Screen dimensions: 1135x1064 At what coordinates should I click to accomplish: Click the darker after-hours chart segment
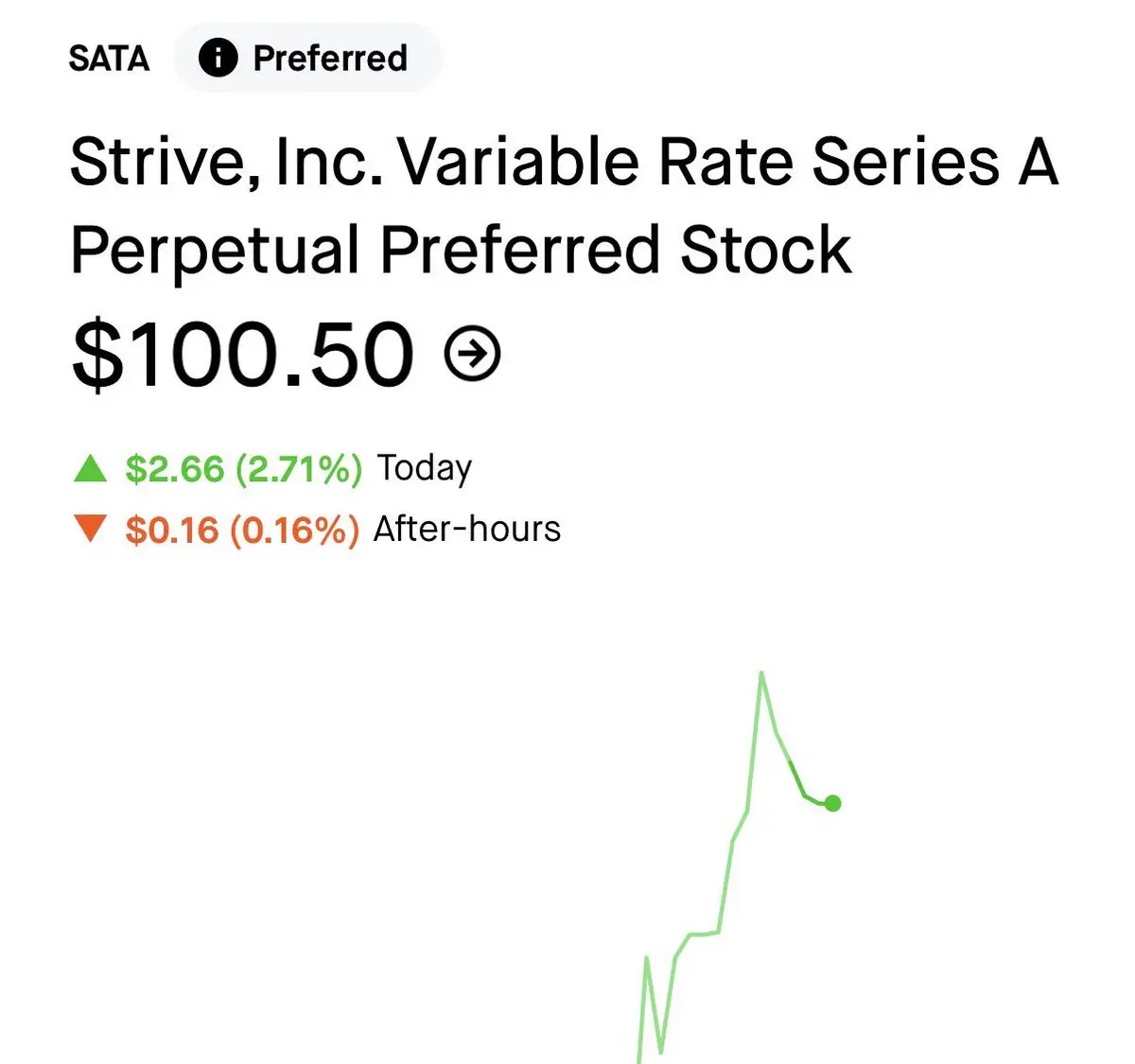(804, 788)
